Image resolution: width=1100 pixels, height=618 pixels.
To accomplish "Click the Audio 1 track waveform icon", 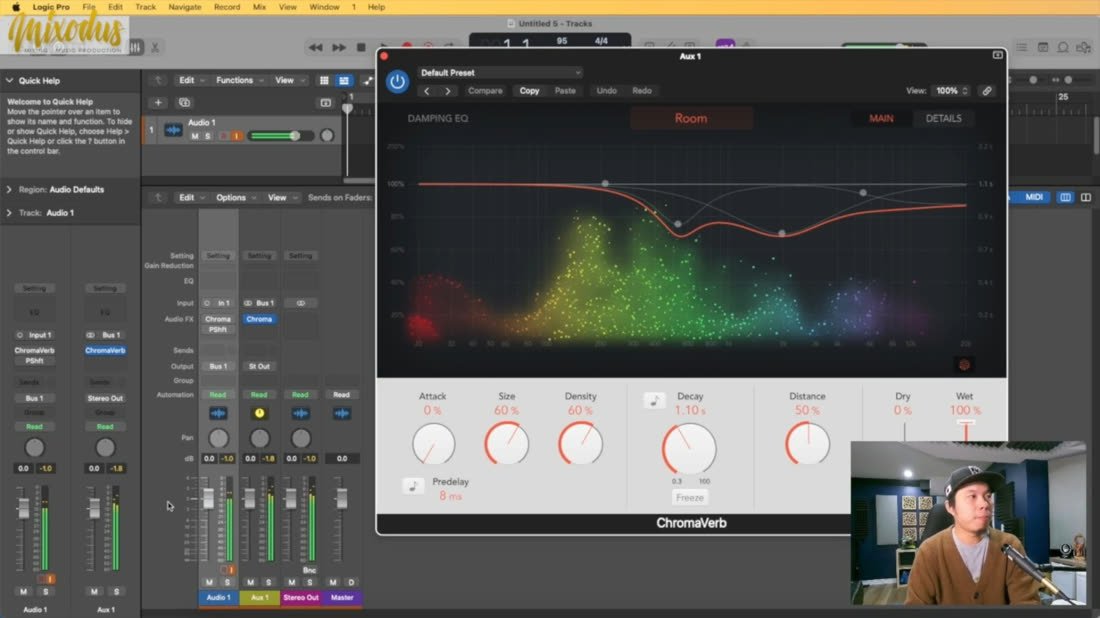I will (x=173, y=130).
